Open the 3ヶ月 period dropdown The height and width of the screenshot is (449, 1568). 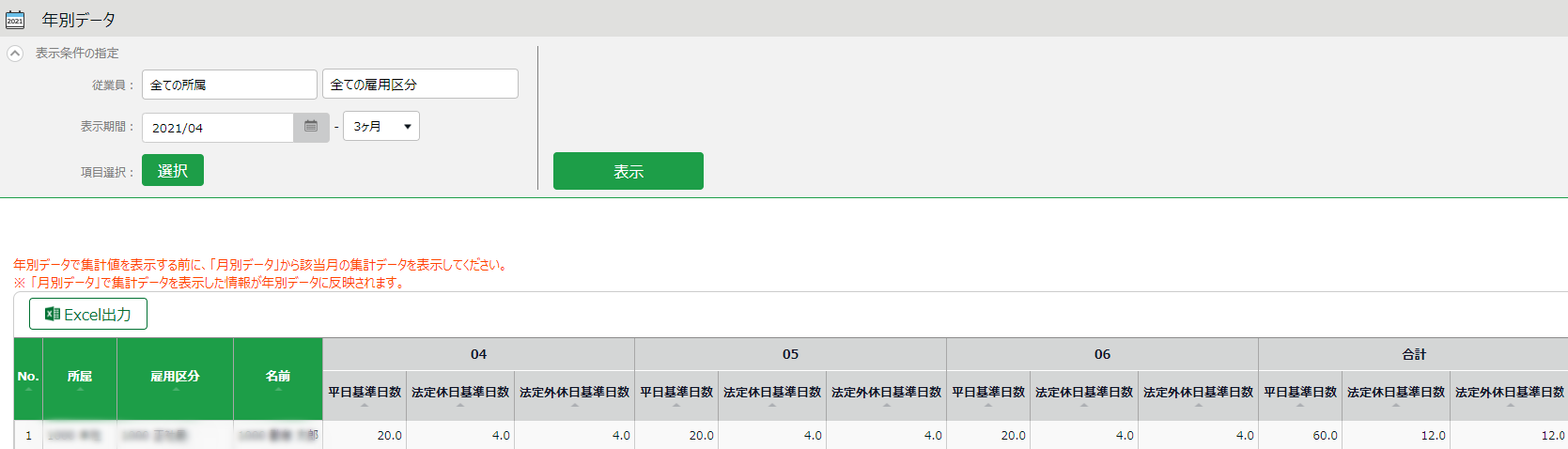381,126
